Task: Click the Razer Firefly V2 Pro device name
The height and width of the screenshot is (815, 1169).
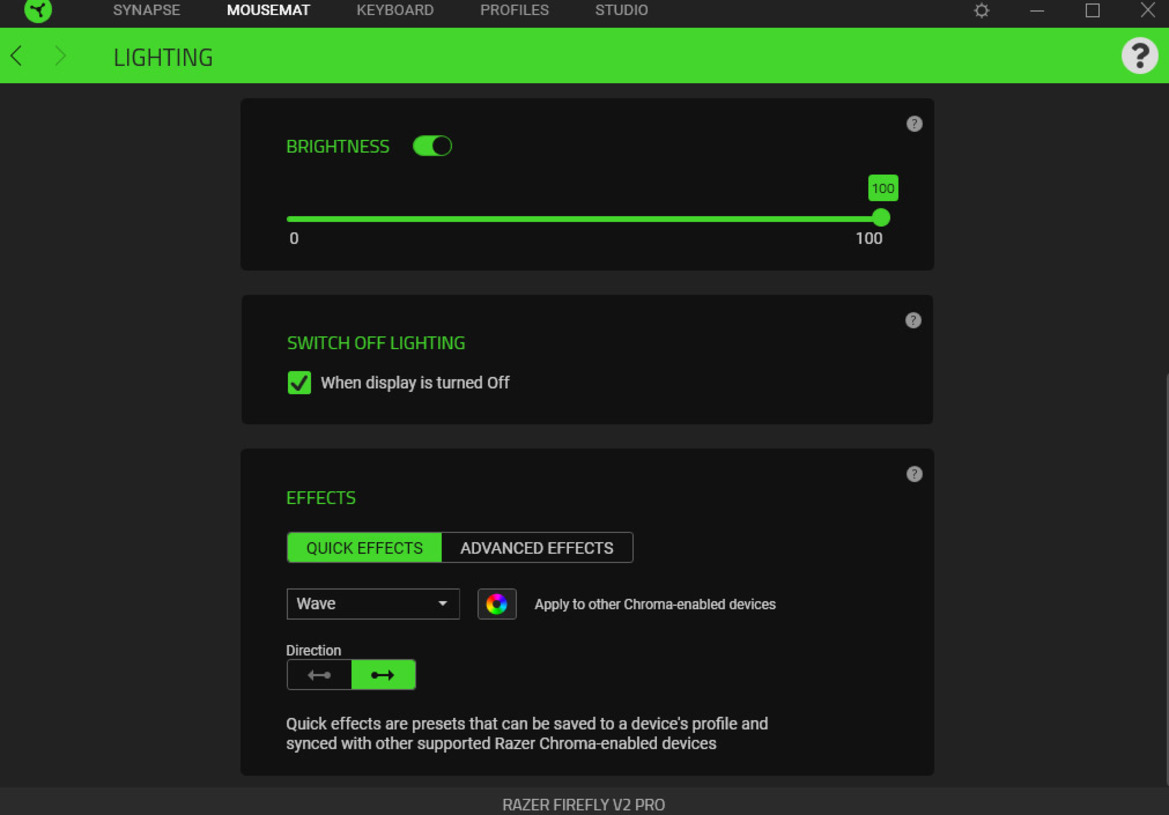Action: (584, 805)
